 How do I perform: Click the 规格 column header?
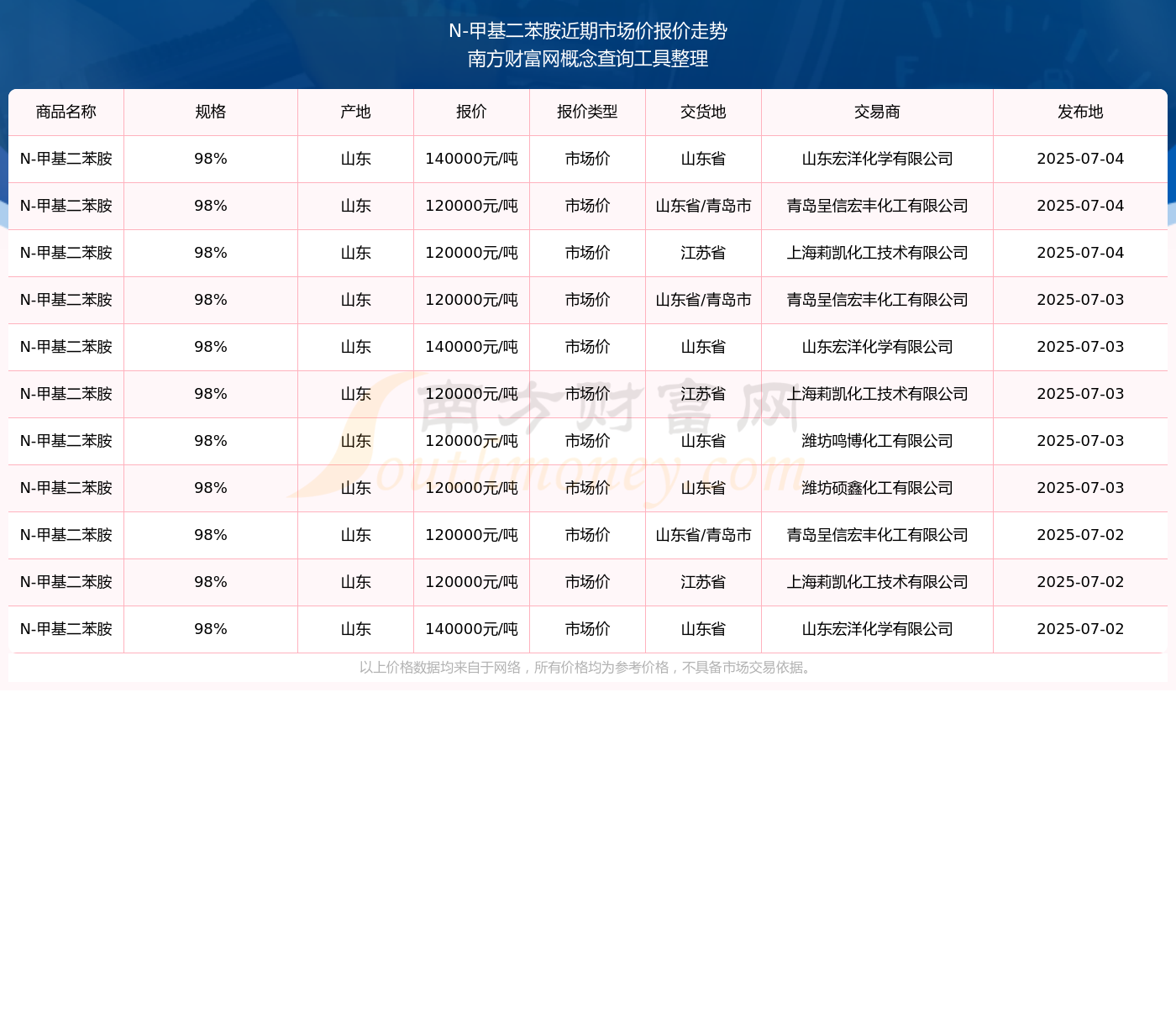click(x=211, y=112)
